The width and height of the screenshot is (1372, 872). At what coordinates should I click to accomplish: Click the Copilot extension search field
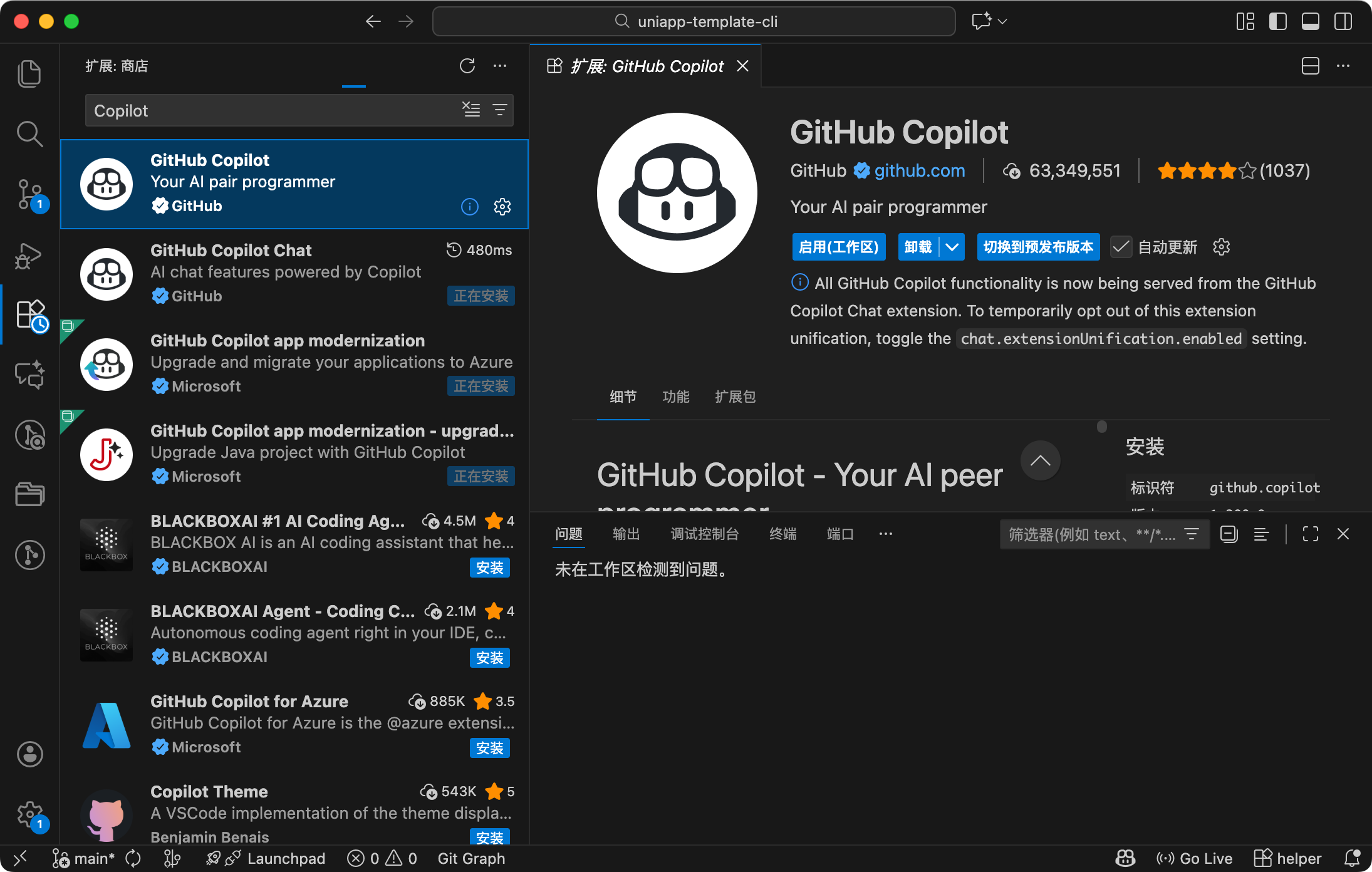pos(269,111)
